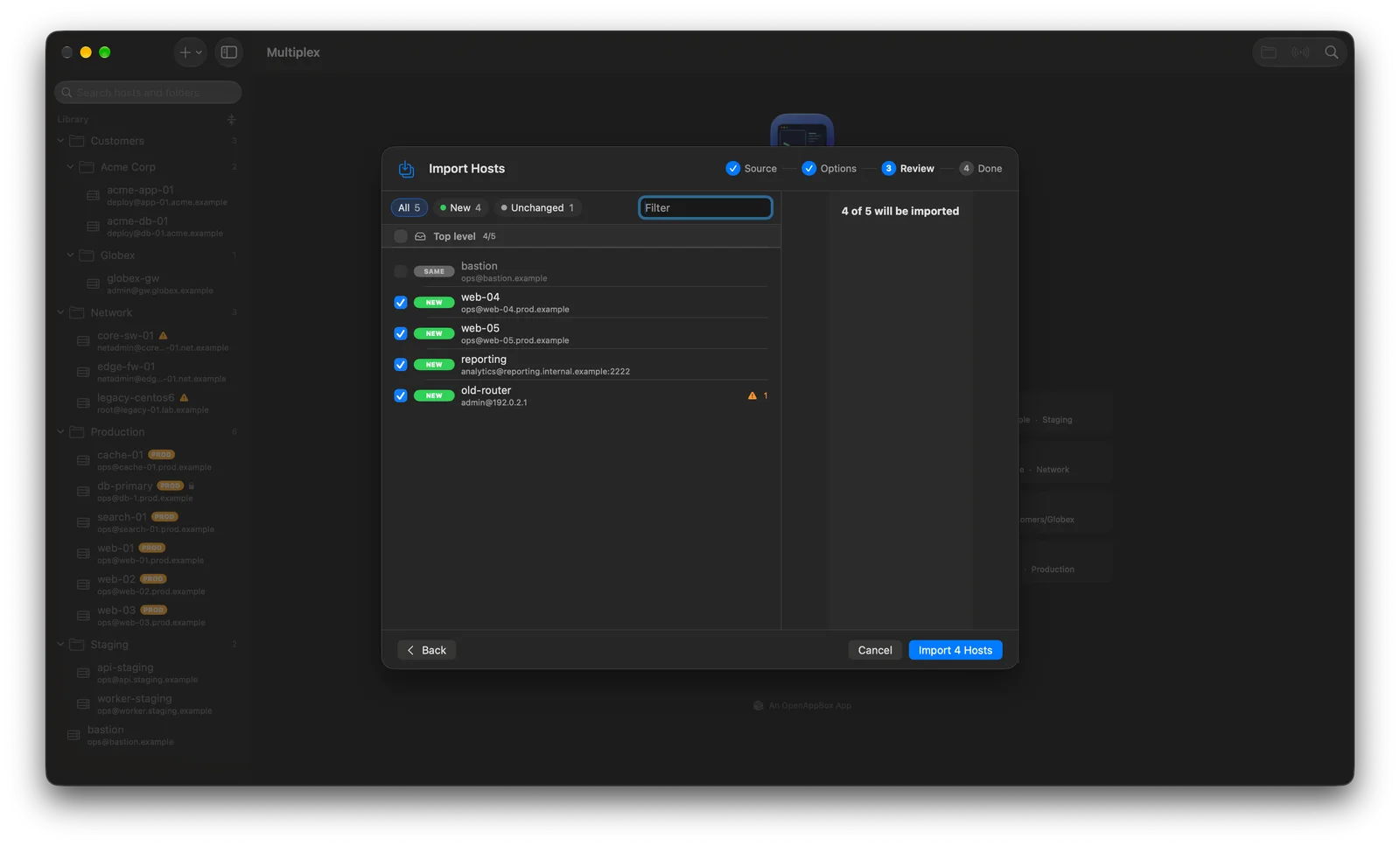Image resolution: width=1400 pixels, height=846 pixels.
Task: Collapse the Acme Corp folder chevron
Action: [70, 167]
